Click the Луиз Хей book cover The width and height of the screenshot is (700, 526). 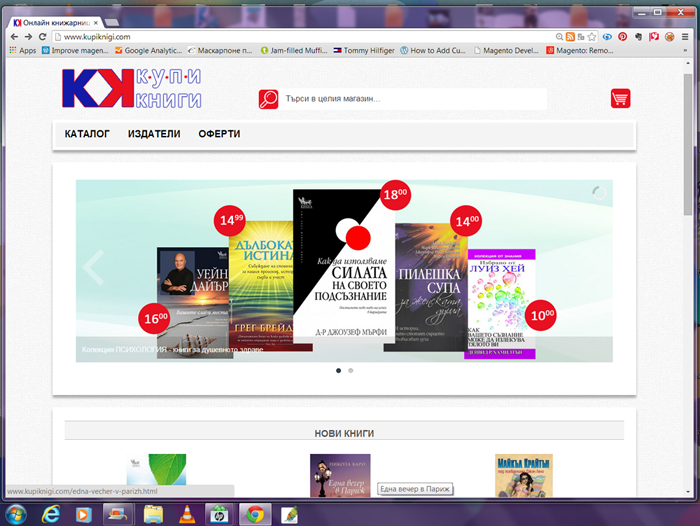point(501,304)
